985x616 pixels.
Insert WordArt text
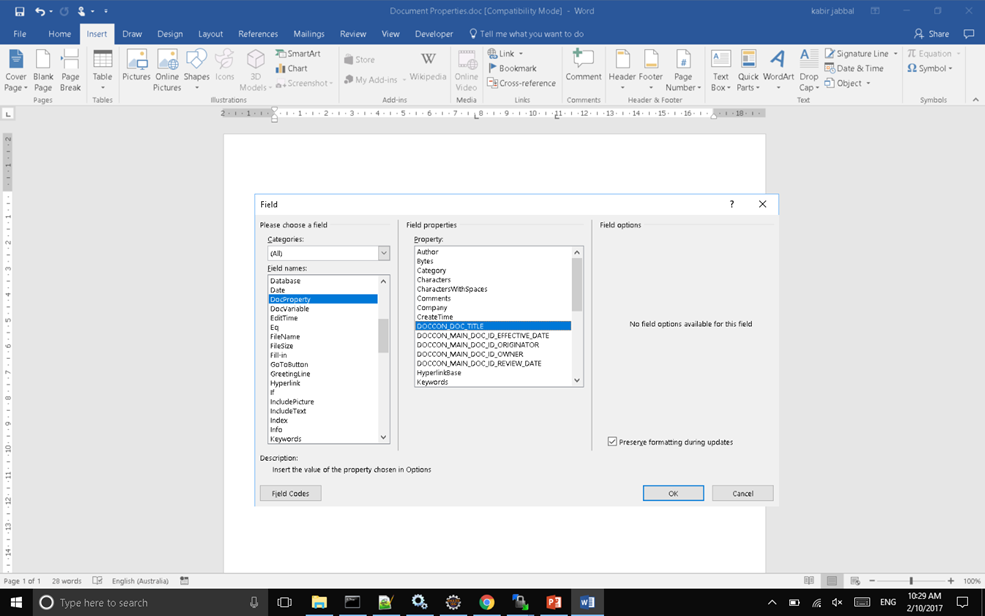click(x=778, y=71)
